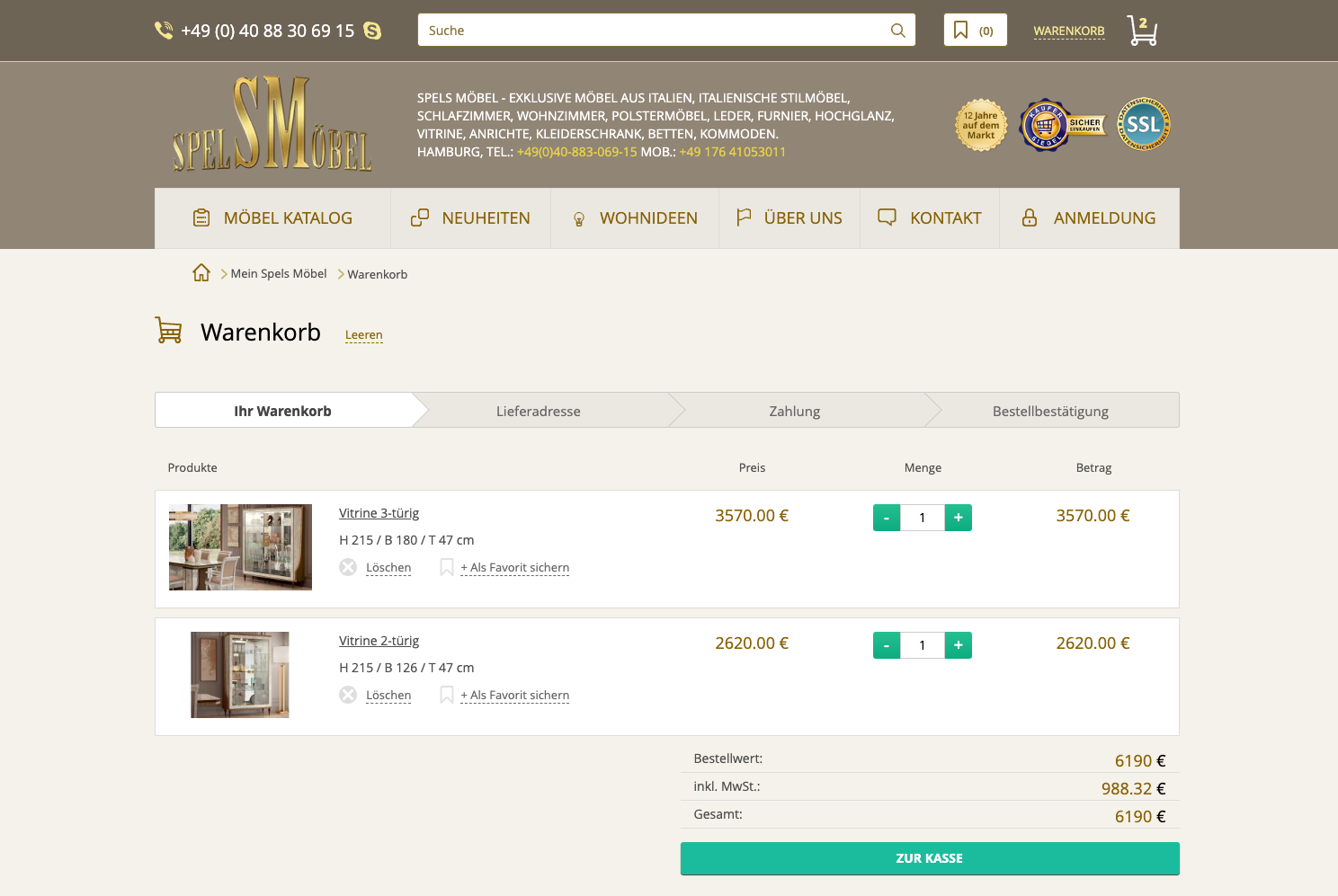
Task: Click the Skype icon beside the phone number
Action: (372, 31)
